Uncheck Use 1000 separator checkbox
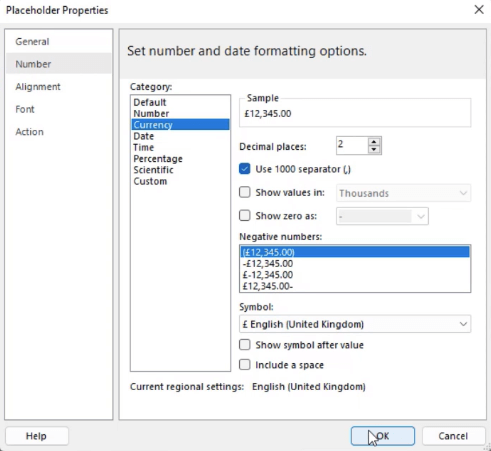Viewport: 491px width, 451px height. 245,169
